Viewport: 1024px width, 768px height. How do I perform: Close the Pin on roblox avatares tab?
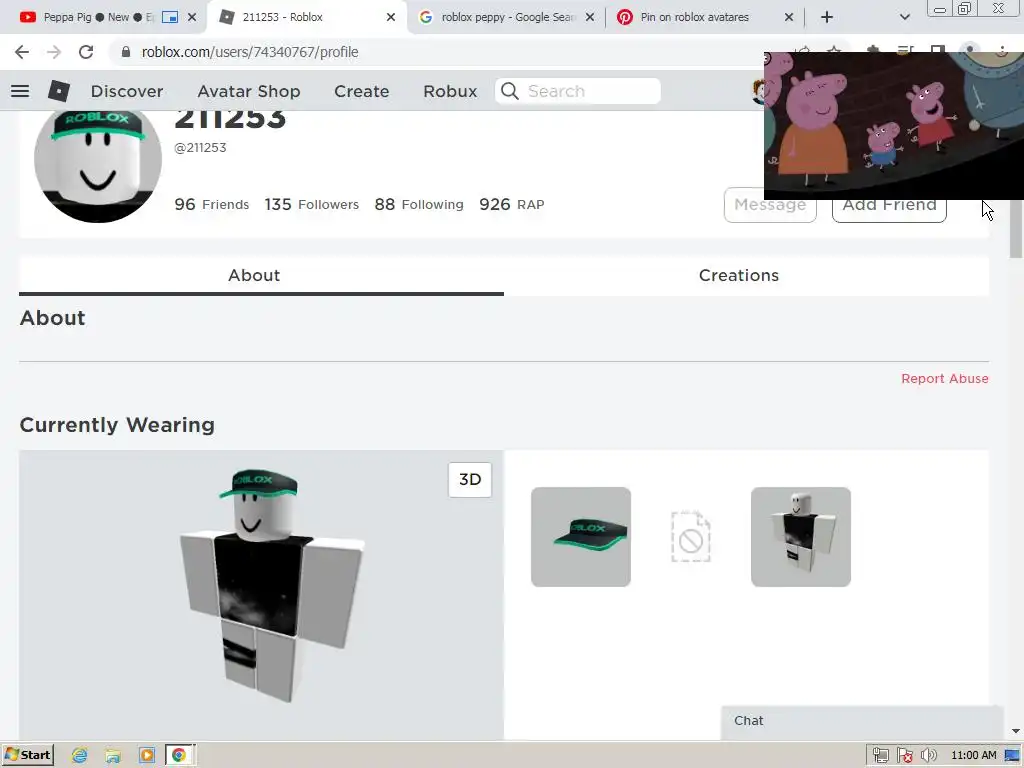point(789,17)
